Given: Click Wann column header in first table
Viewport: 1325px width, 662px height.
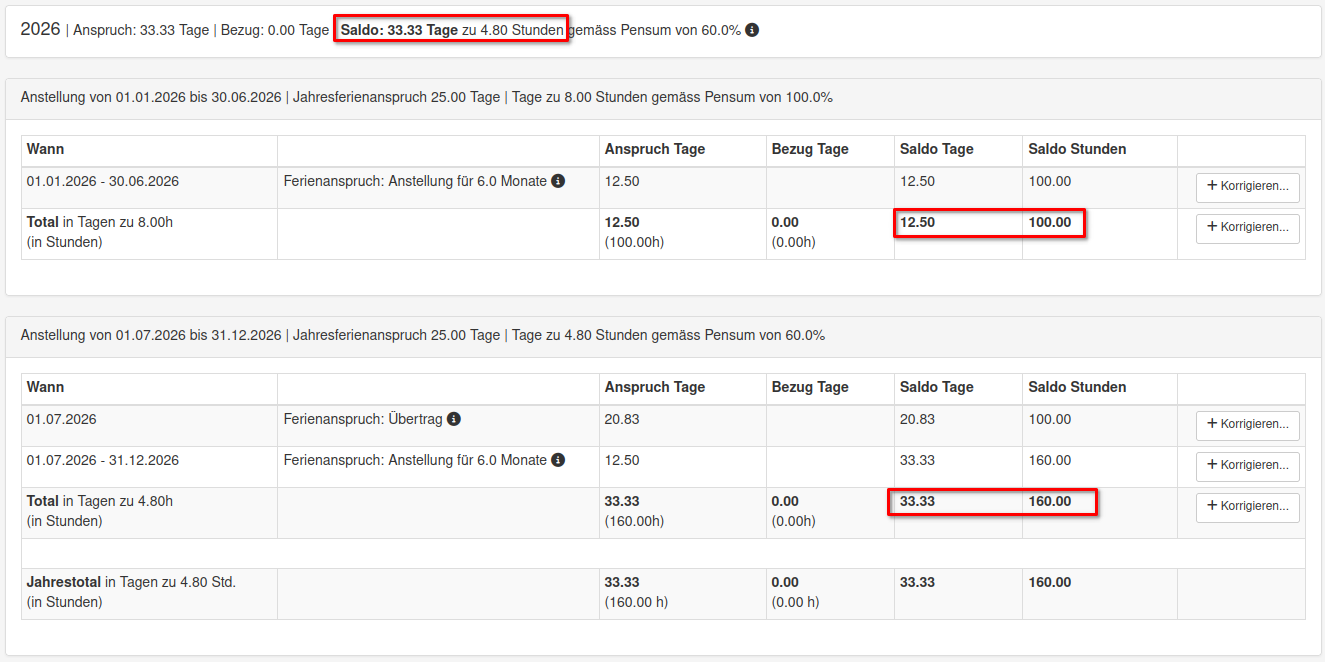Looking at the screenshot, I should (45, 149).
